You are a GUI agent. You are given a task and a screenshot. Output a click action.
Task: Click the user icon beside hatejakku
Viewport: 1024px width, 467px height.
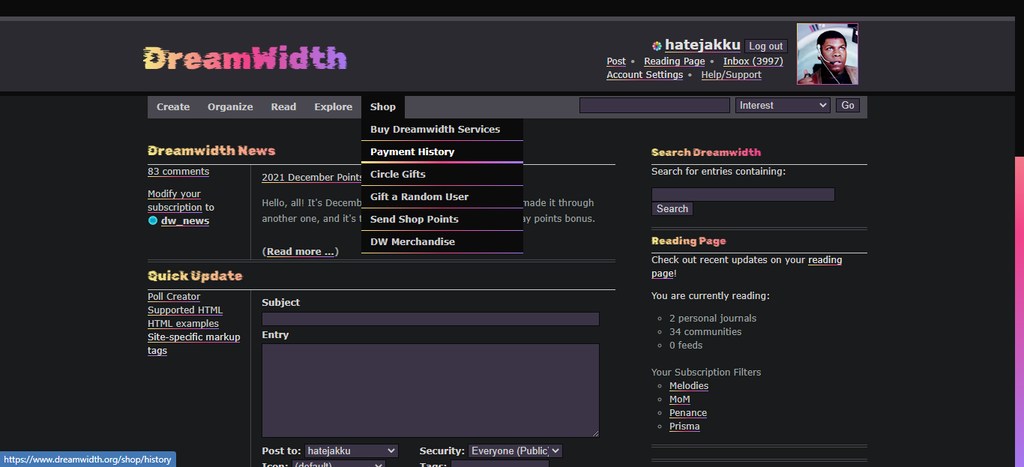657,46
